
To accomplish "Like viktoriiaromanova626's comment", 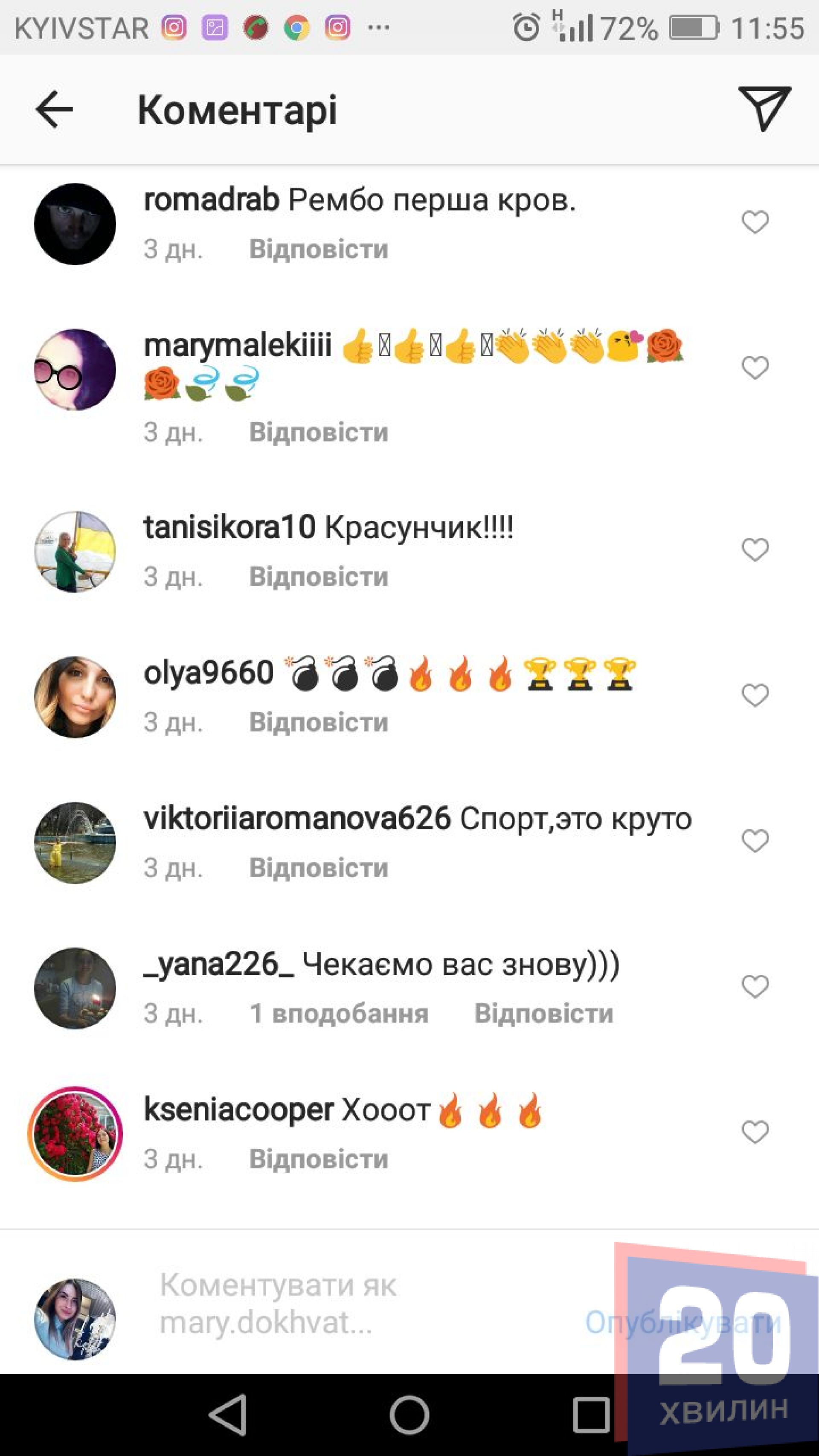I will [x=755, y=841].
